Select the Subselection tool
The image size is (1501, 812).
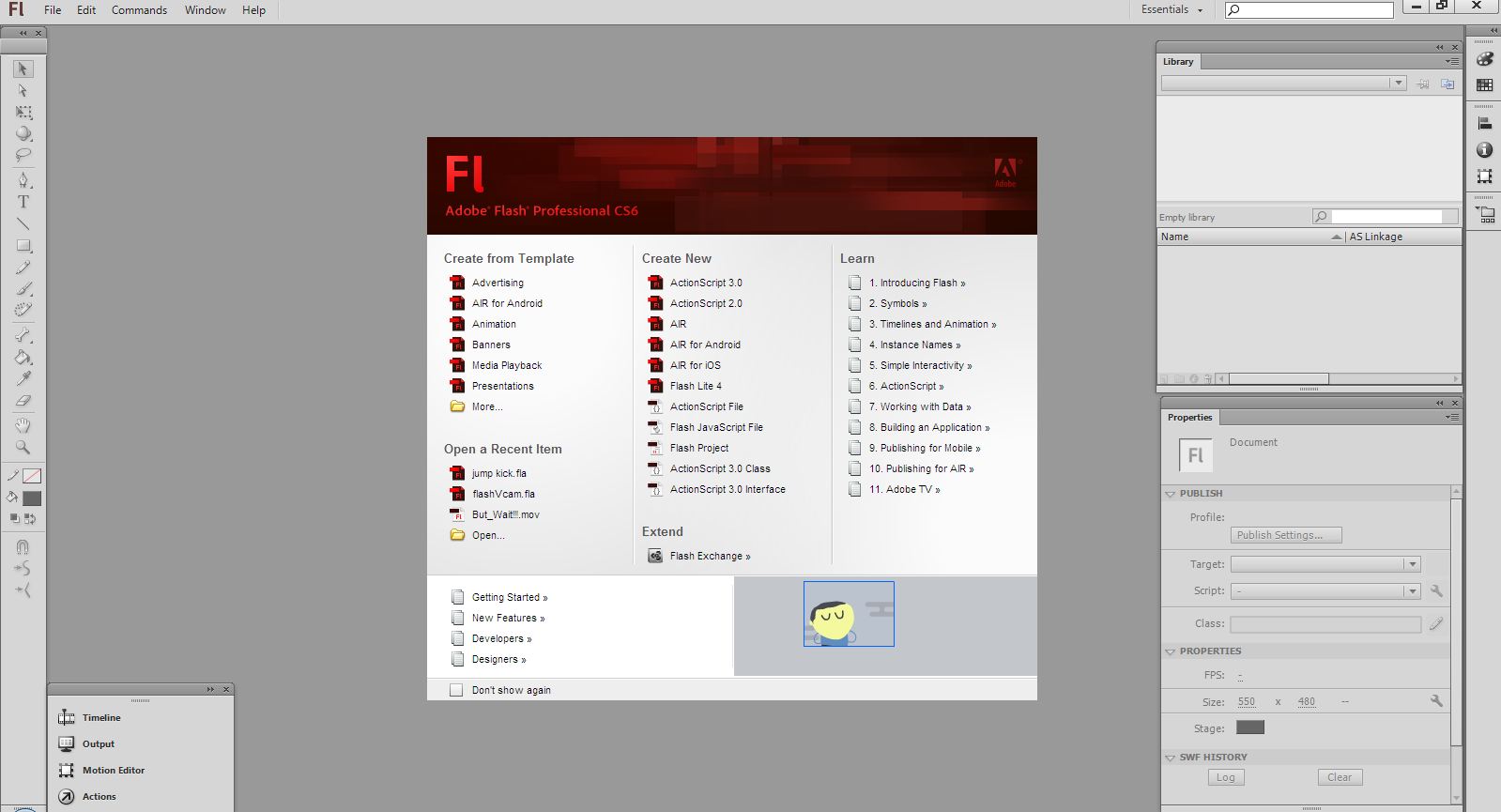click(23, 91)
